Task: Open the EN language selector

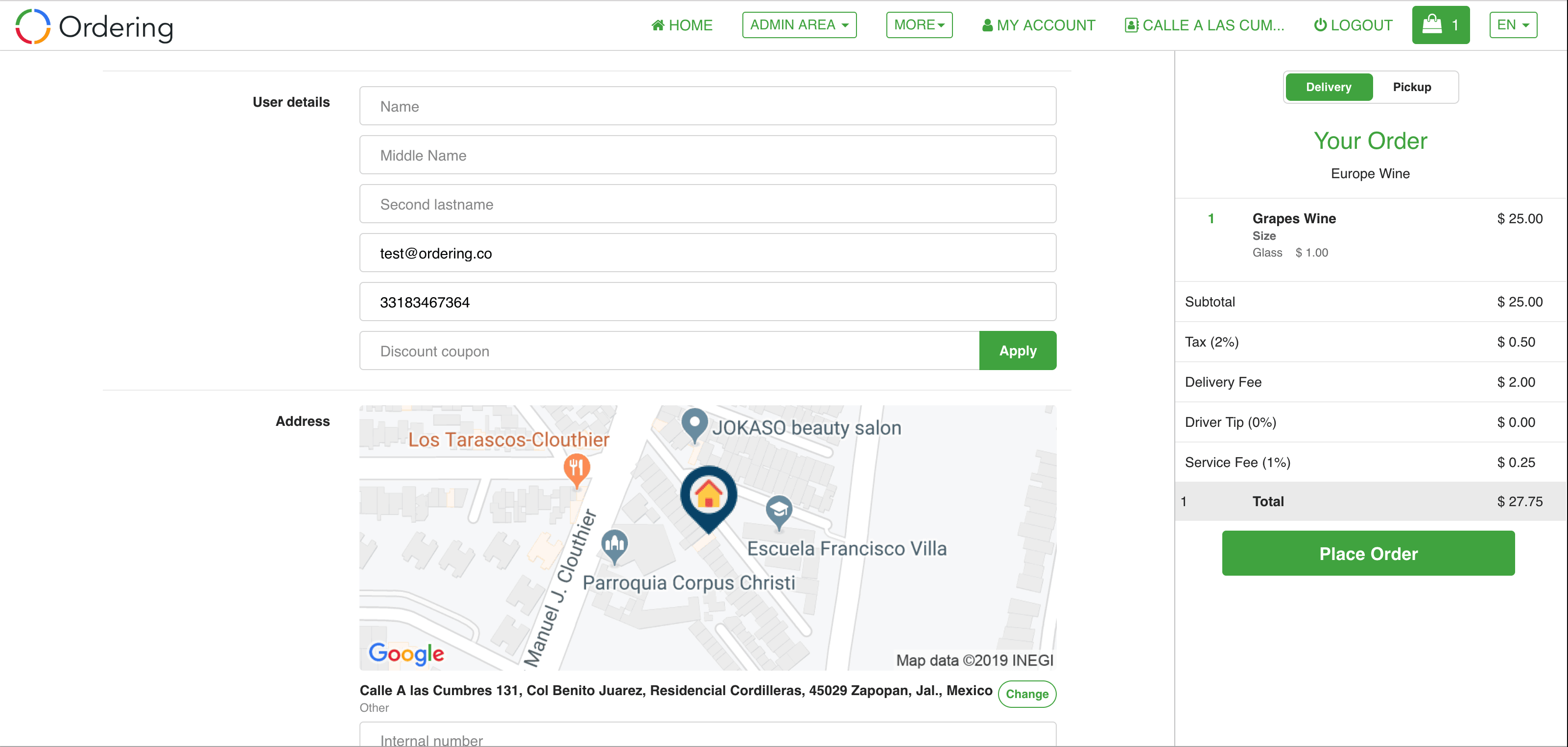Action: point(1513,25)
